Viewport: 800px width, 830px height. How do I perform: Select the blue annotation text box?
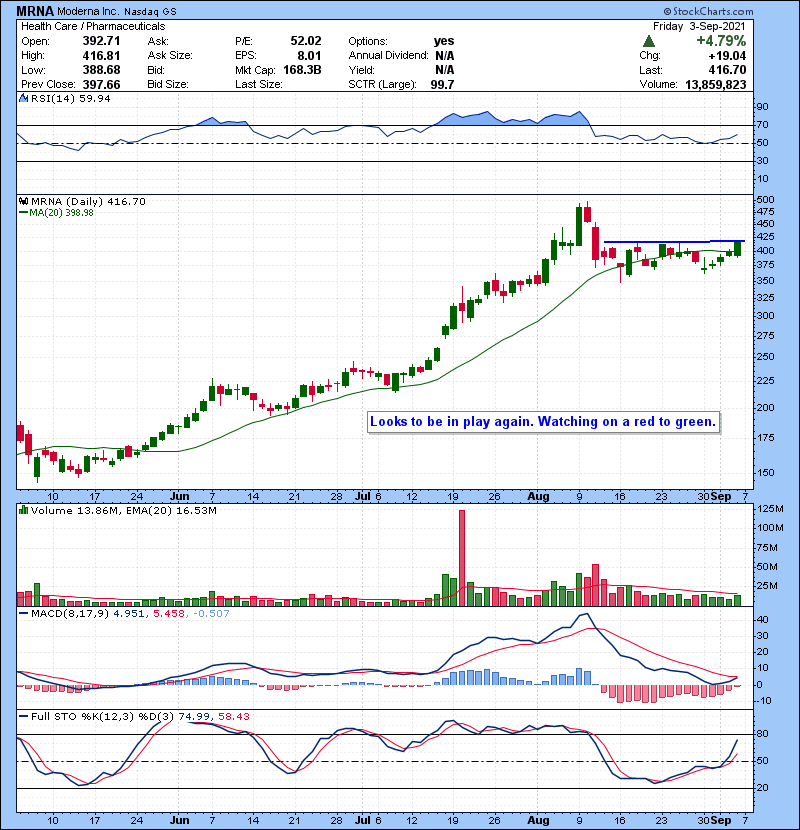[x=543, y=422]
